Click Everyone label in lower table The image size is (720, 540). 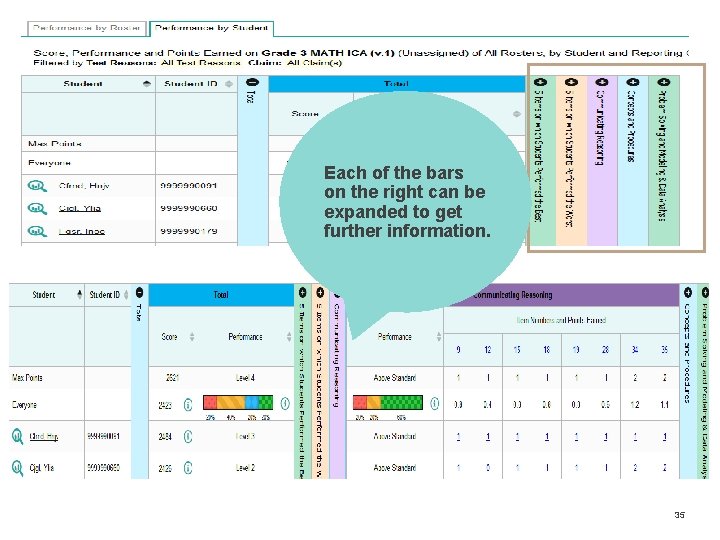click(24, 405)
